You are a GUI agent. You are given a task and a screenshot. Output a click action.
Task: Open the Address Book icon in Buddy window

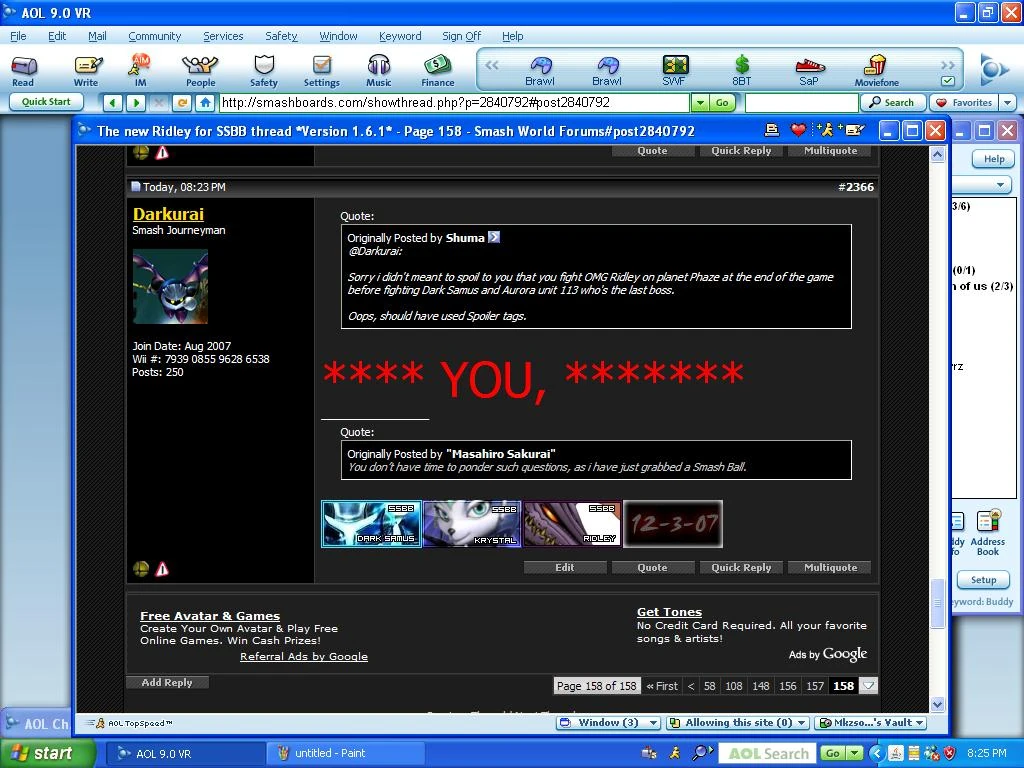click(987, 533)
